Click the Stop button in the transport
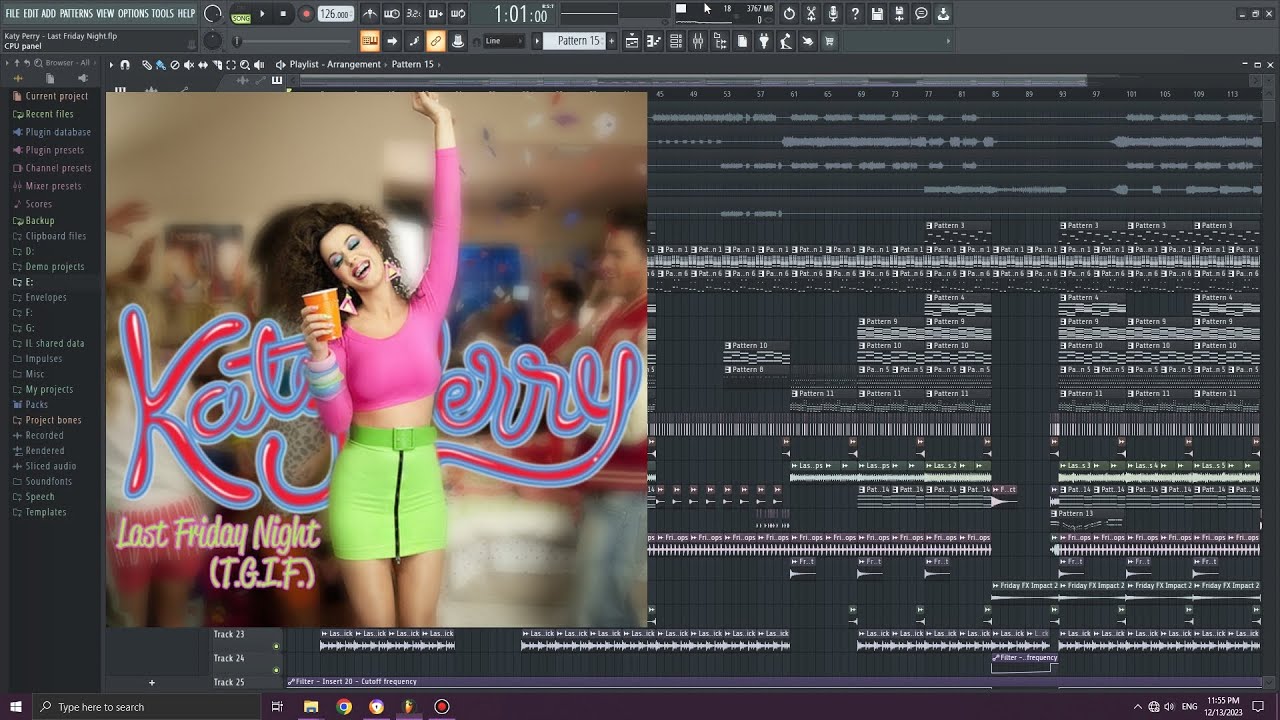This screenshot has height=720, width=1280. (283, 14)
